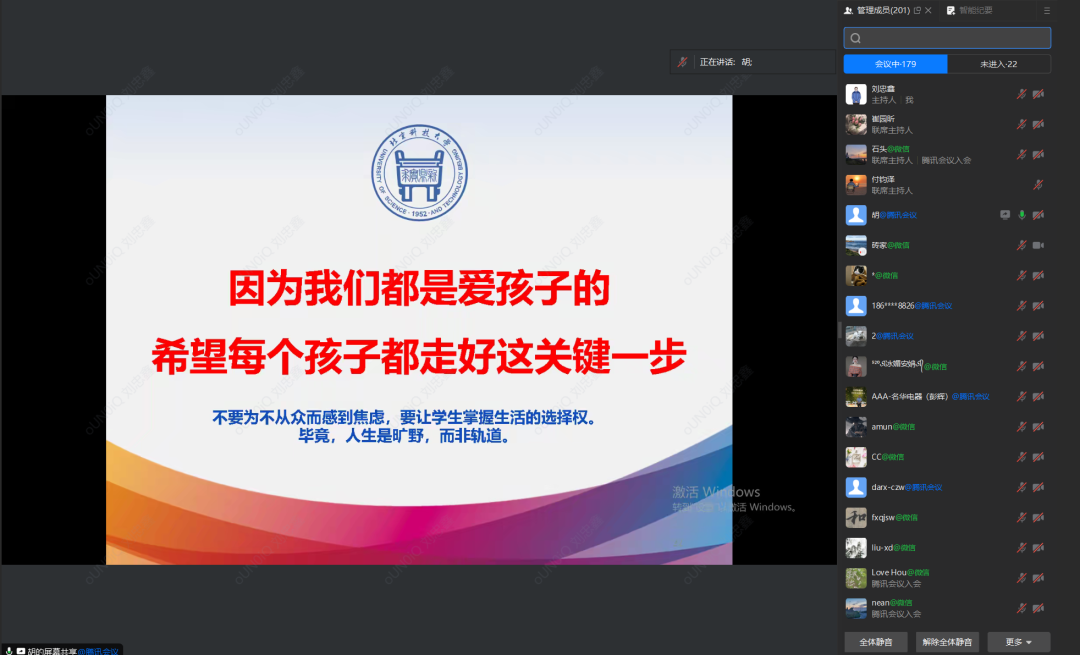Toggle 砖家's camera icon
The width and height of the screenshot is (1080, 655).
click(x=1038, y=245)
